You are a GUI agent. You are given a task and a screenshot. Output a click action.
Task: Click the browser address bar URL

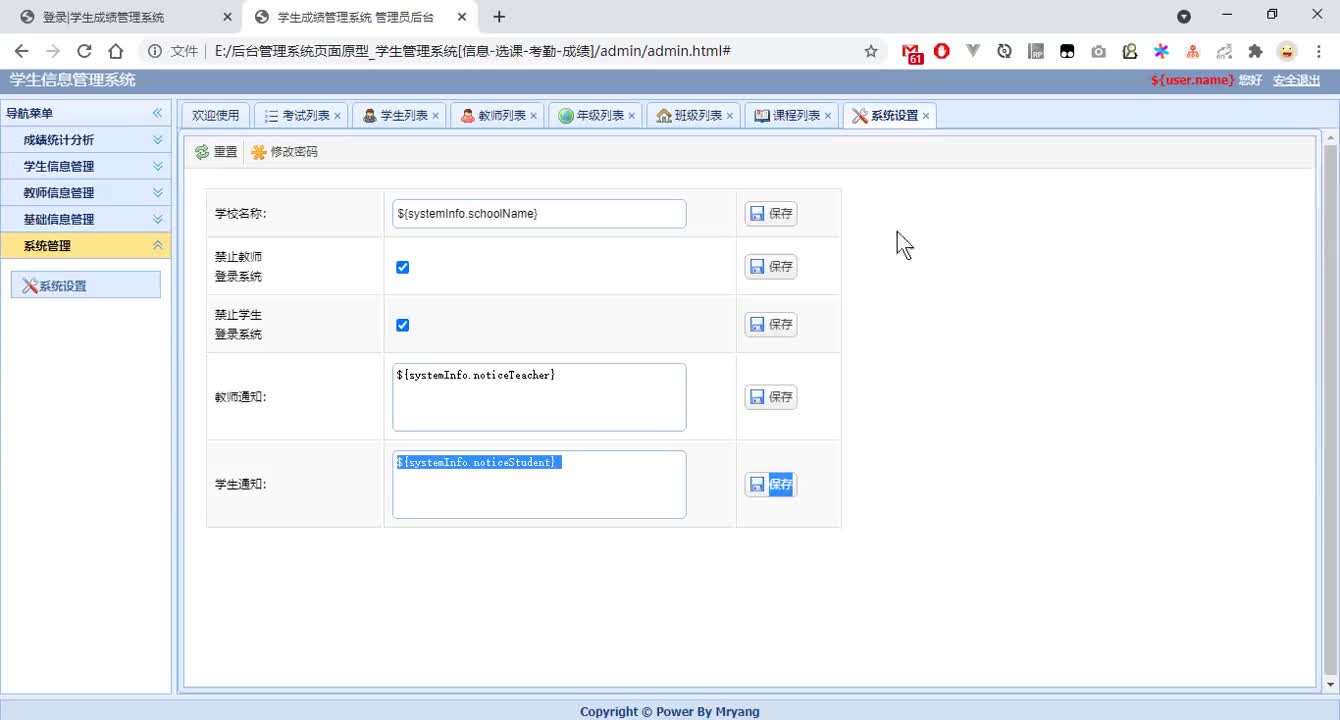pyautogui.click(x=473, y=51)
